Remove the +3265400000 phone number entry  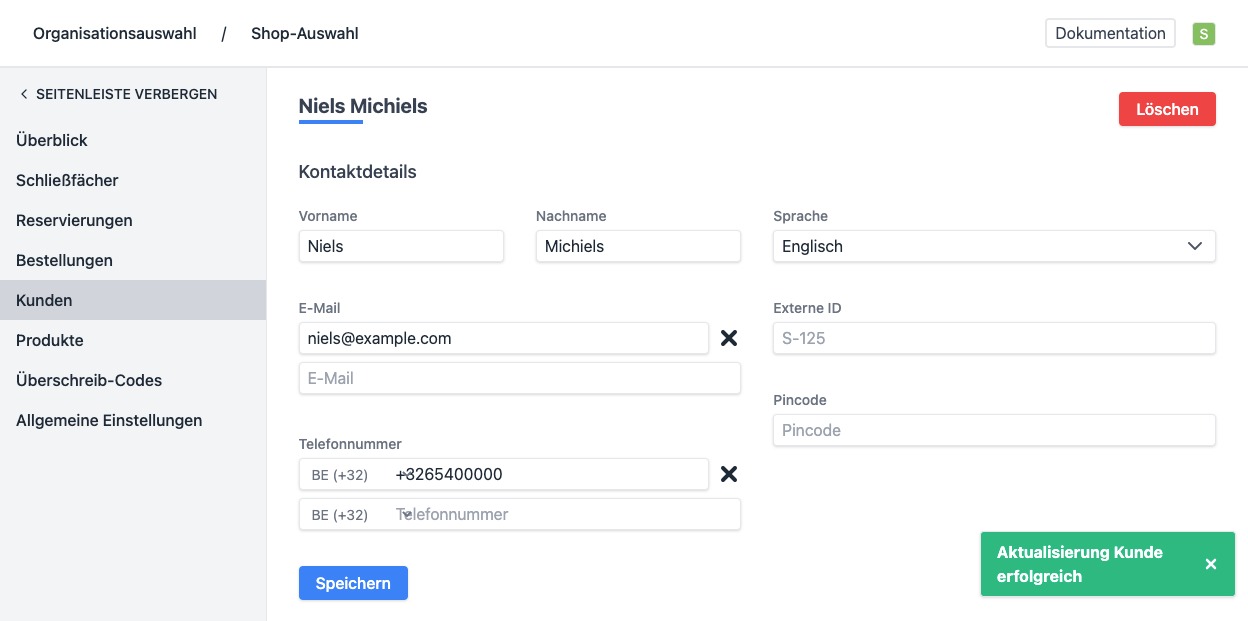click(729, 474)
